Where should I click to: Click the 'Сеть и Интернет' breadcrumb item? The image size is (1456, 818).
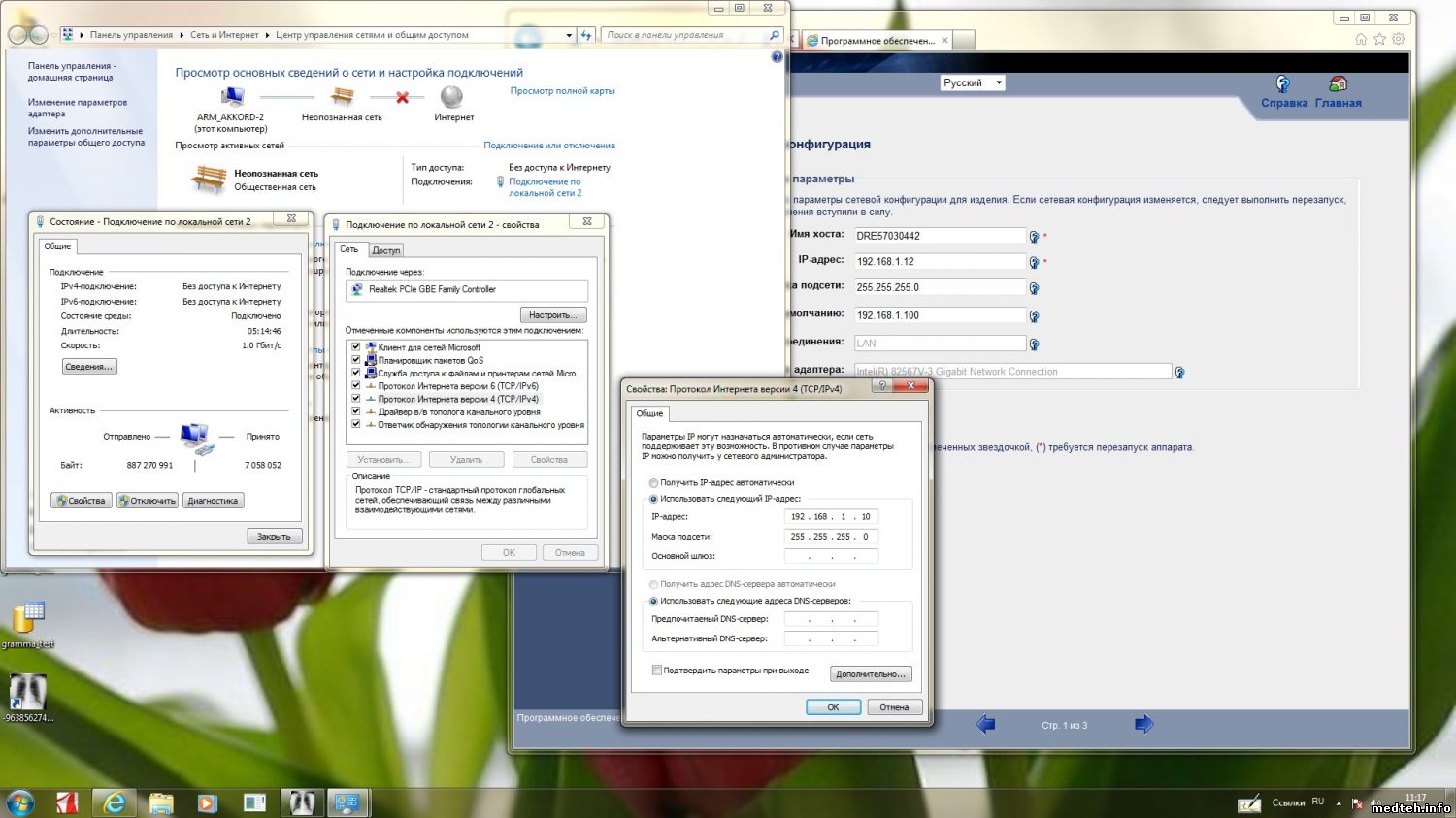(x=224, y=35)
